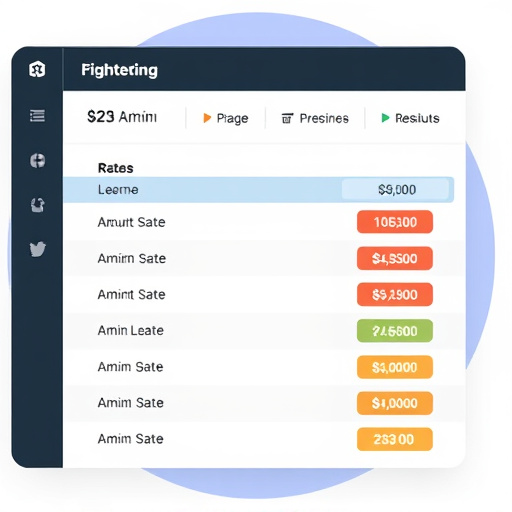The image size is (512, 512).
Task: Click the orange play icon beside Piage
Action: click(x=207, y=118)
